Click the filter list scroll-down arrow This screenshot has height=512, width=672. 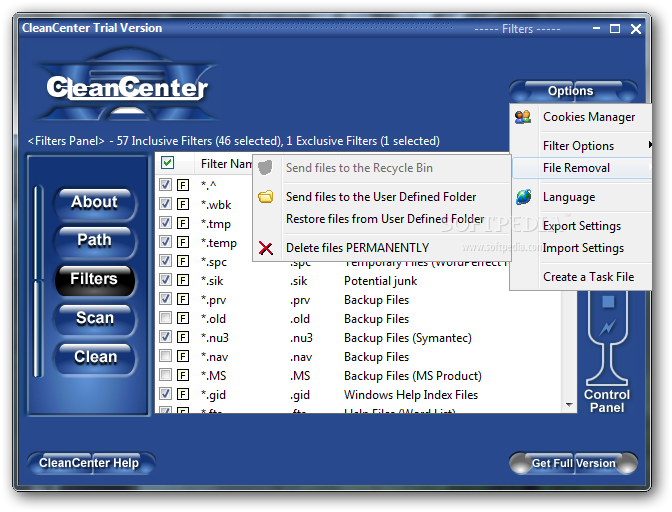(x=569, y=404)
